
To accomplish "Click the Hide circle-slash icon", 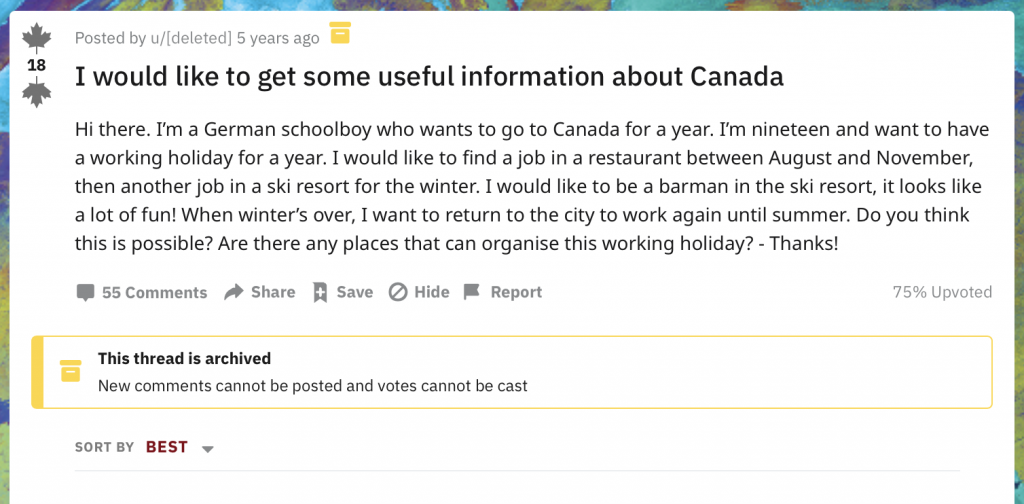I will click(398, 292).
